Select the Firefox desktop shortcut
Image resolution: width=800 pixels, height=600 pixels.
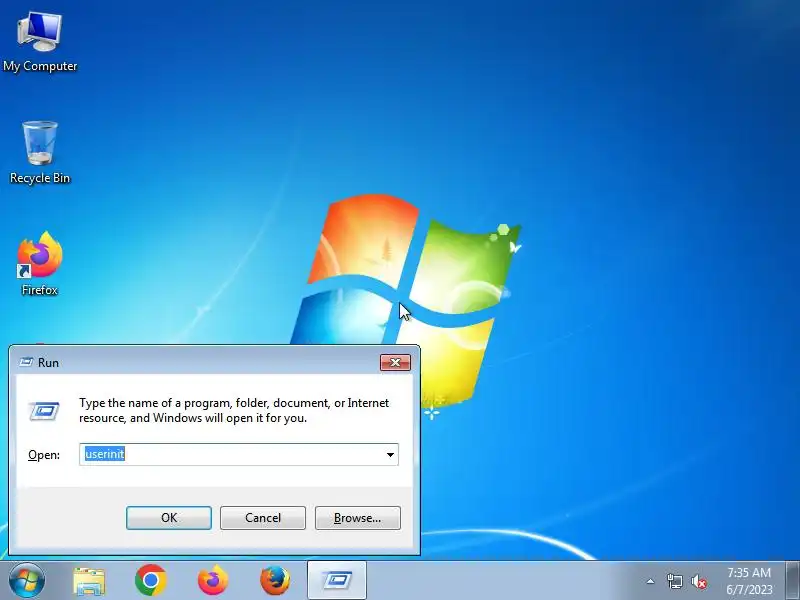(x=40, y=263)
